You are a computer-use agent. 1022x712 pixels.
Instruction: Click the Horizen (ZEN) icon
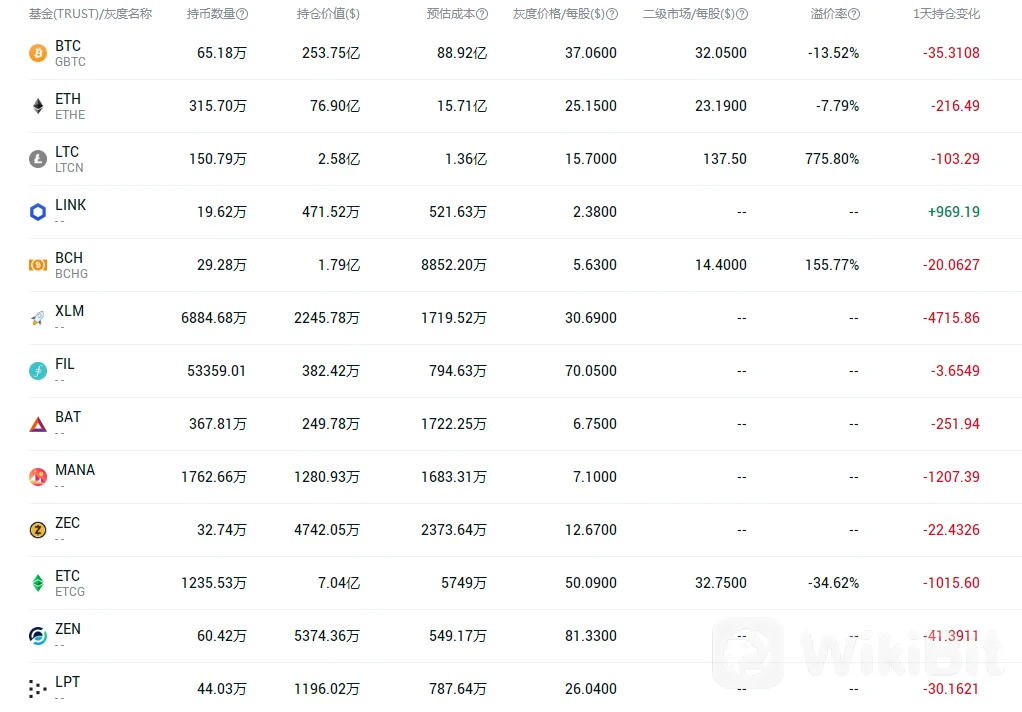(x=38, y=636)
